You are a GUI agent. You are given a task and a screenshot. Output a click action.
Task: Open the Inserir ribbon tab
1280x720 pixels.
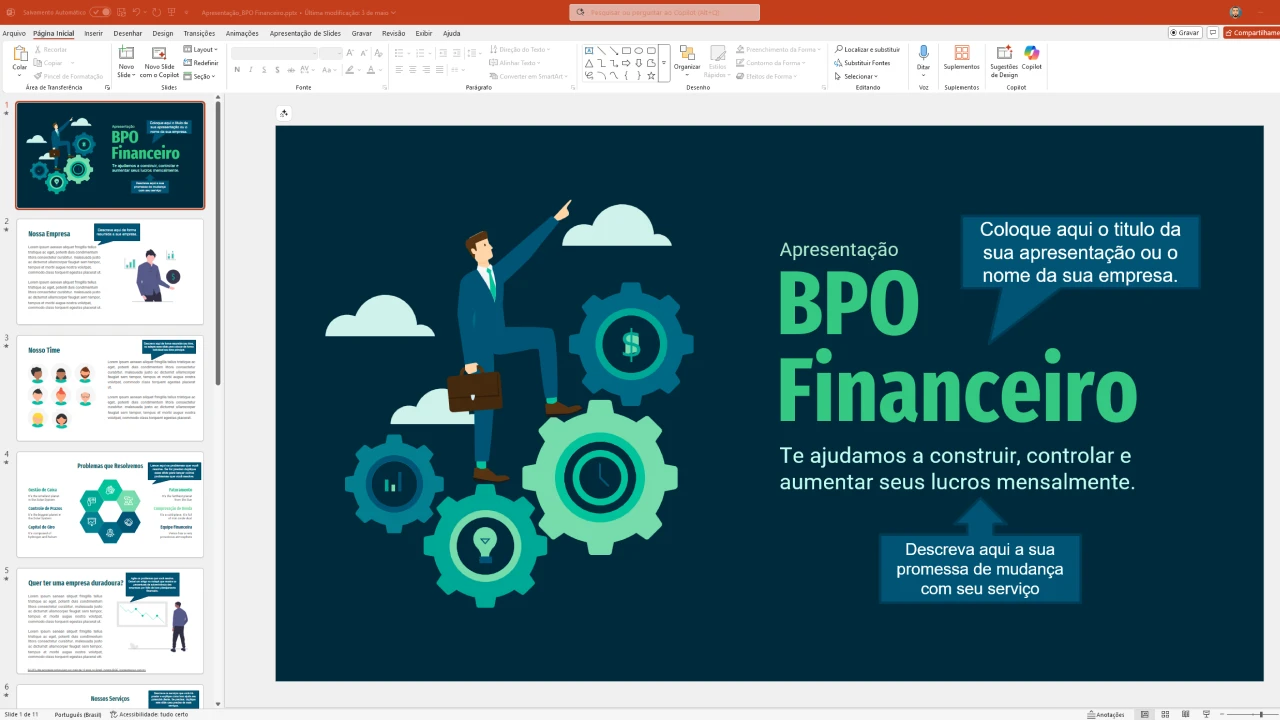tap(93, 33)
